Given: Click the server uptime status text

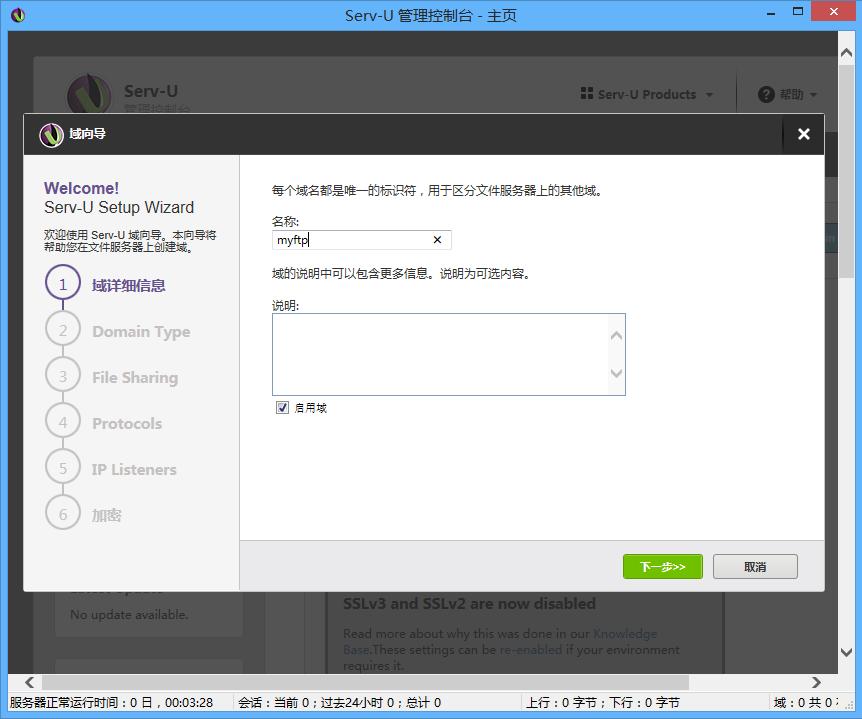Looking at the screenshot, I should point(111,703).
